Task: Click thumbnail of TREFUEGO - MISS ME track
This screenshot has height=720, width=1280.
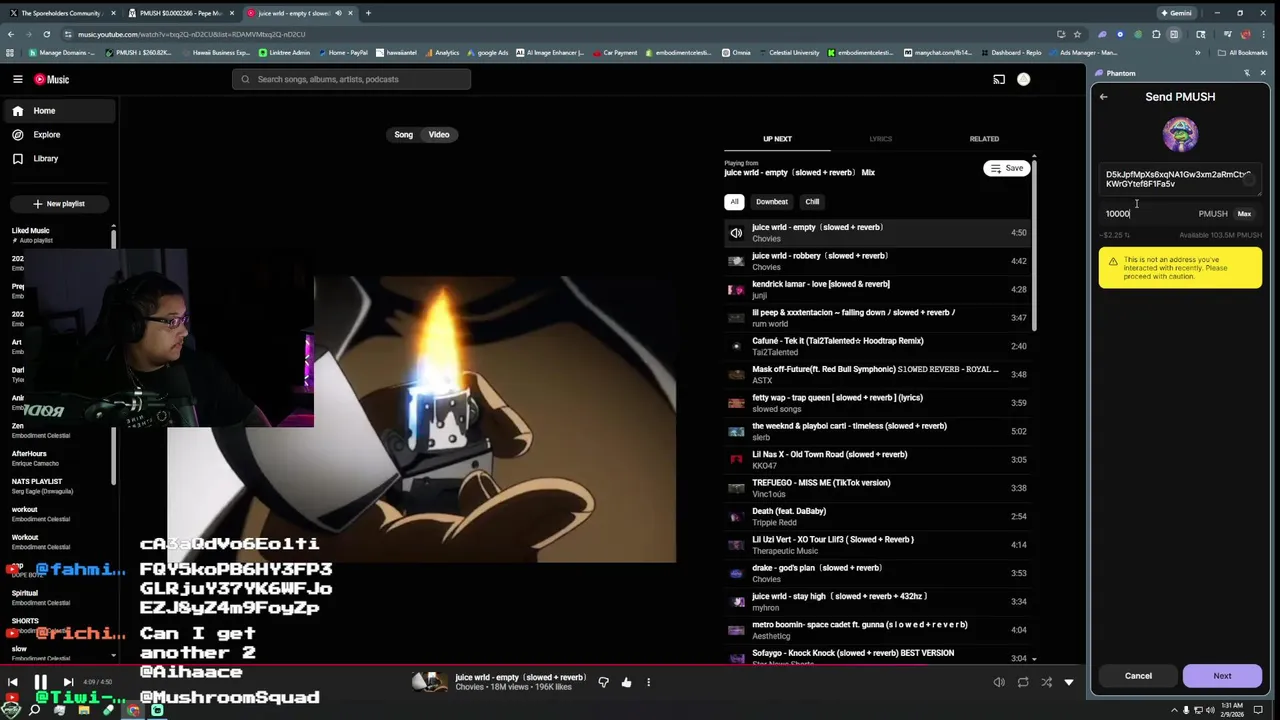Action: 736,488
